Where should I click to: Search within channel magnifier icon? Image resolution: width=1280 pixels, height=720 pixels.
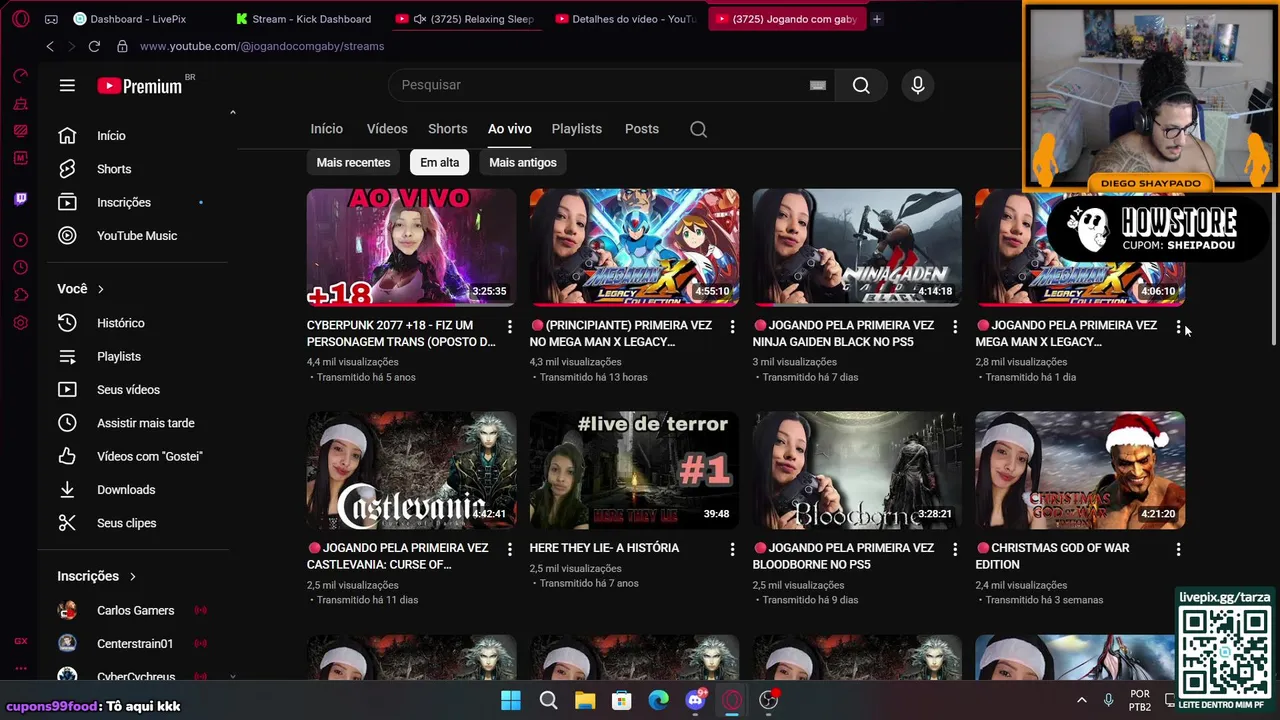point(699,129)
